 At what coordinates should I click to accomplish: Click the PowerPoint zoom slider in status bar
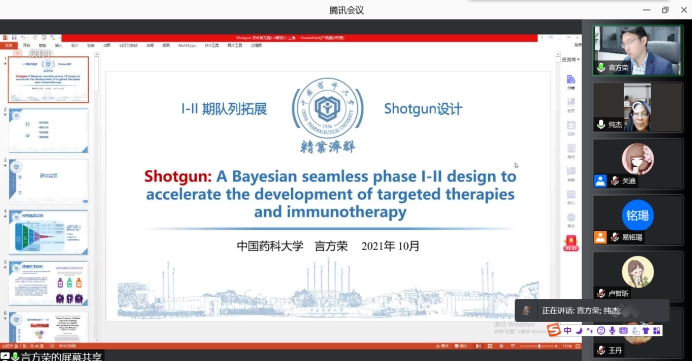[538, 346]
